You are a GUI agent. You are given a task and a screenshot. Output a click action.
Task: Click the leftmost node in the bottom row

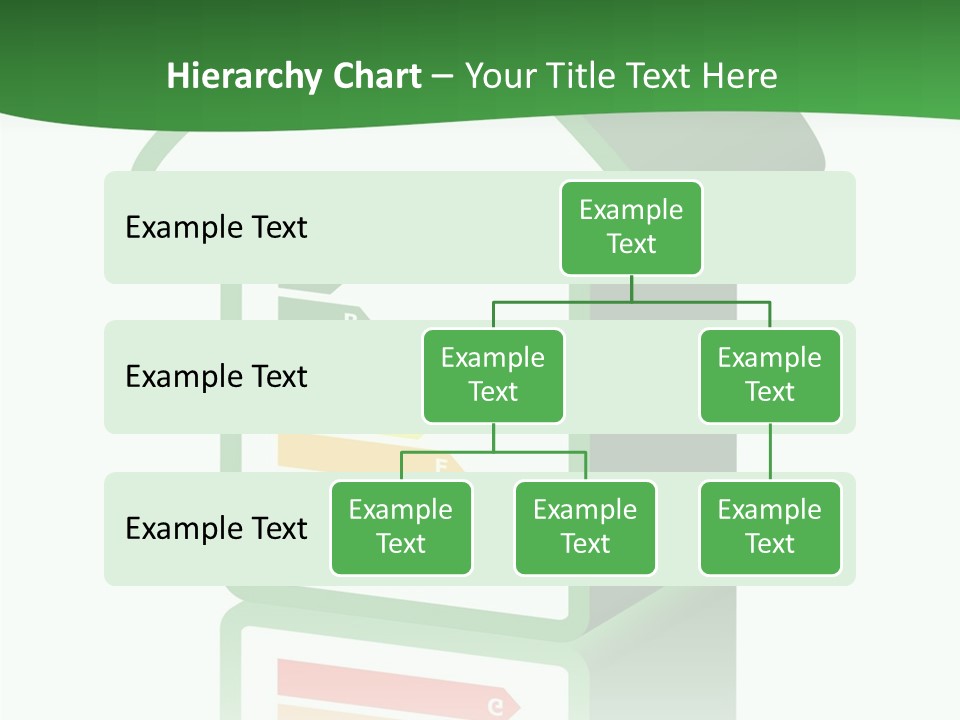coord(401,528)
